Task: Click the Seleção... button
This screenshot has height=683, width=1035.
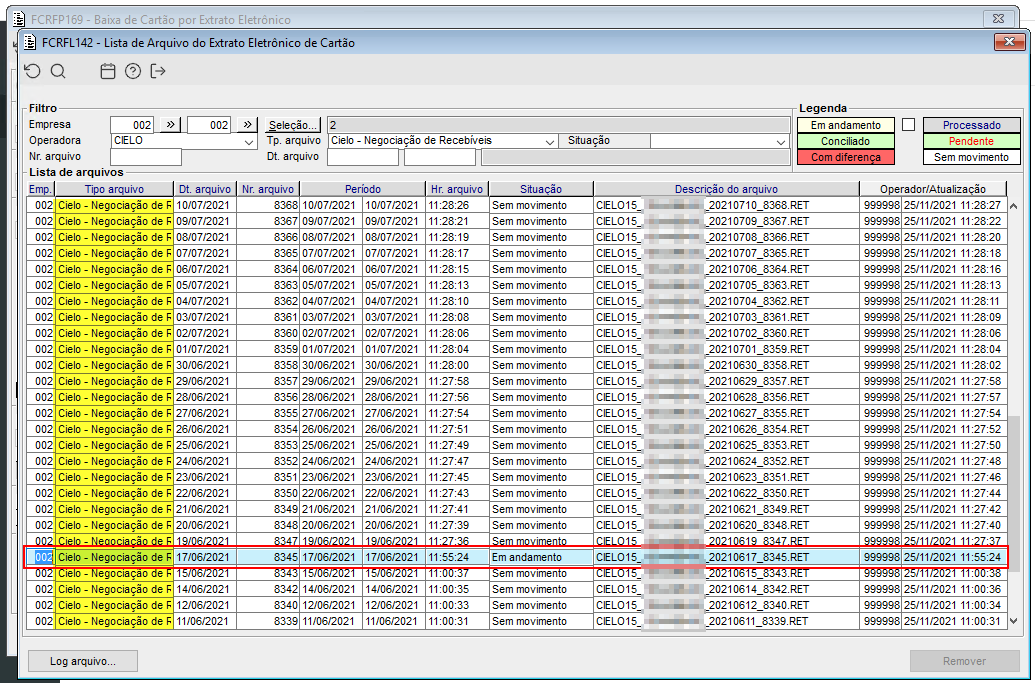Action: [x=293, y=125]
